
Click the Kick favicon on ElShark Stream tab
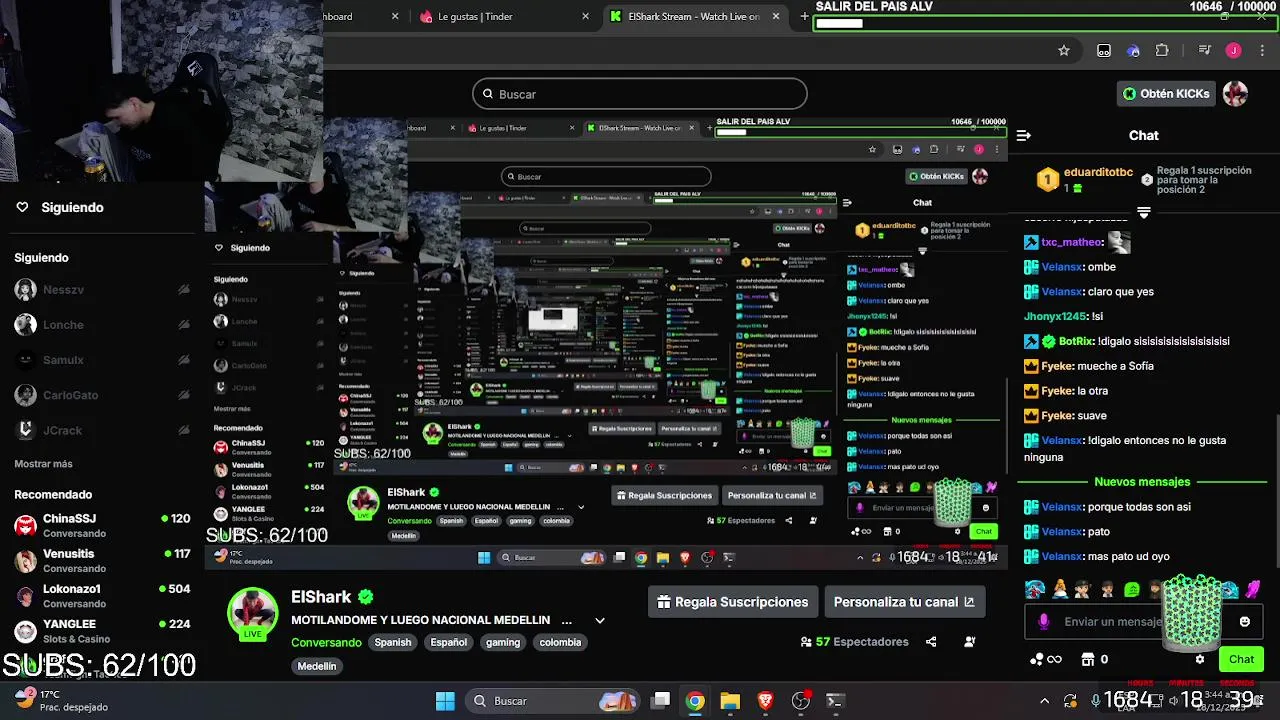pyautogui.click(x=616, y=16)
